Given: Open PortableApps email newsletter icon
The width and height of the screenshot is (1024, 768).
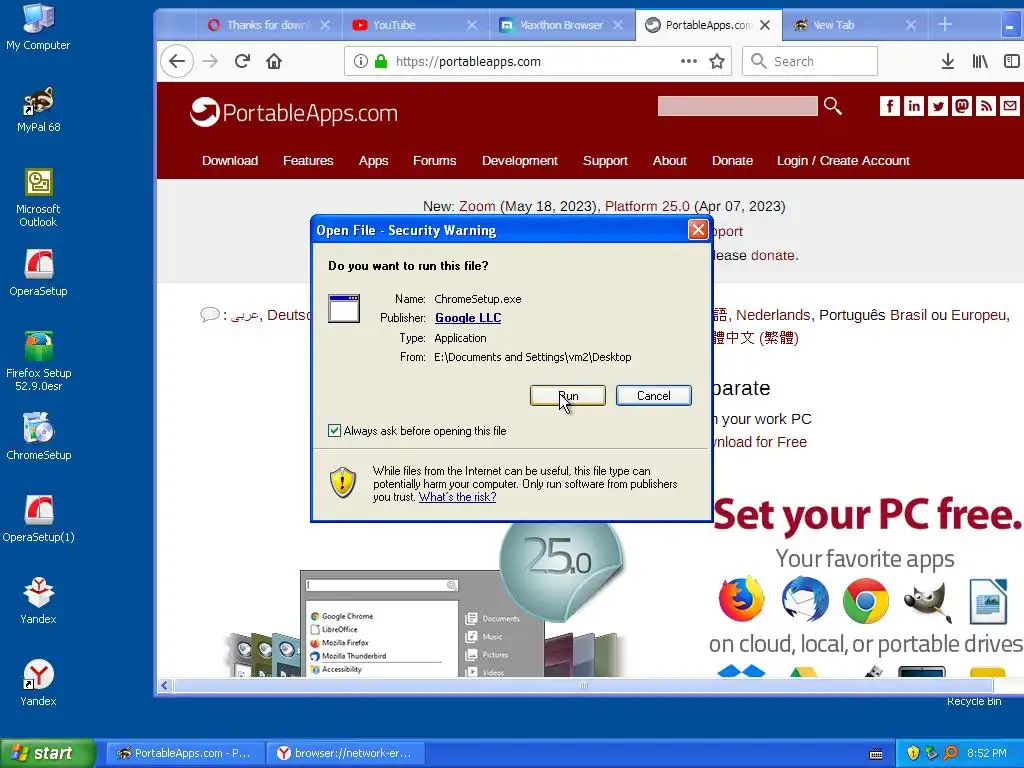Looking at the screenshot, I should point(1010,106).
